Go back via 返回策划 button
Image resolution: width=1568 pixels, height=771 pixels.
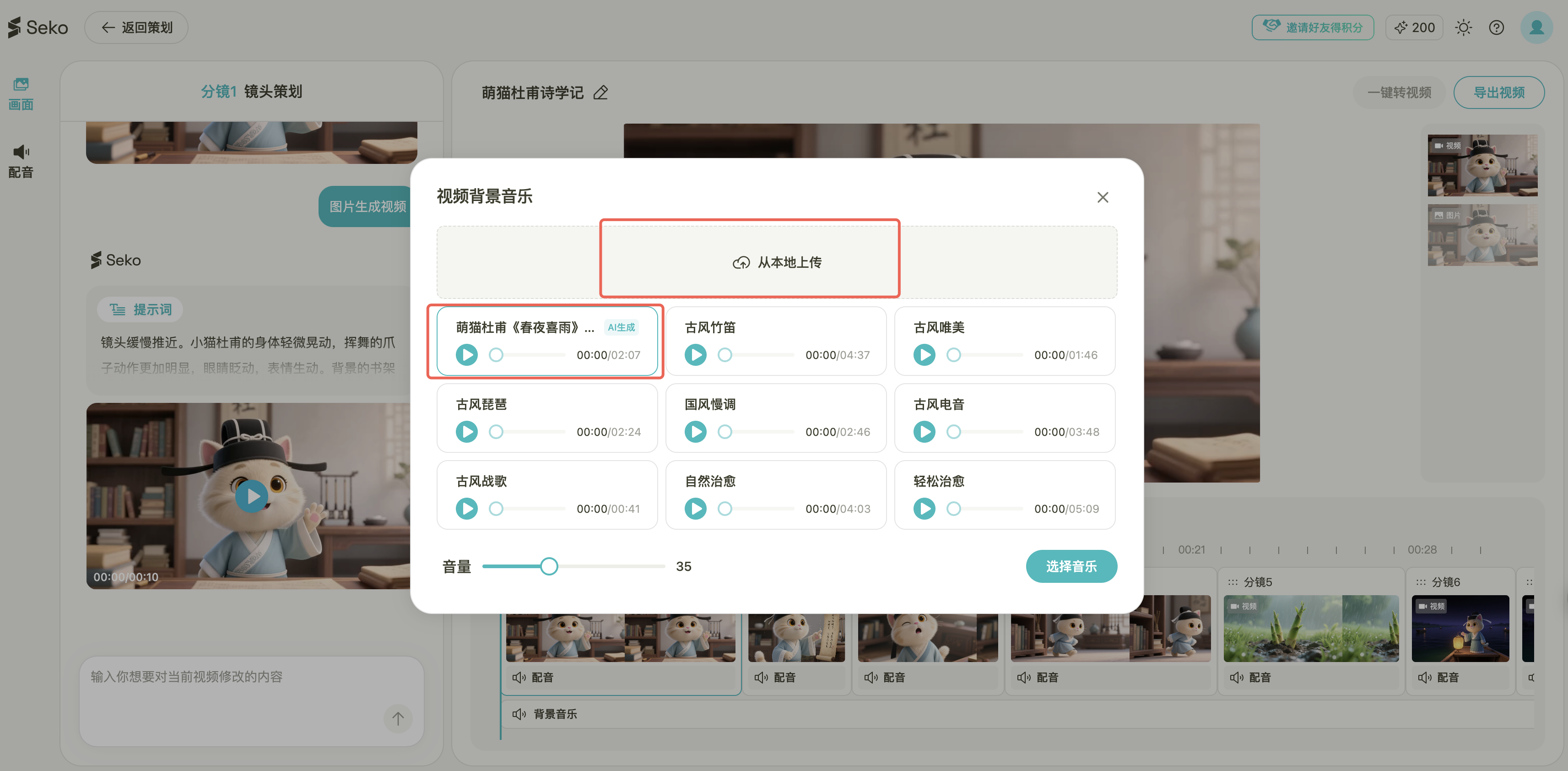(x=136, y=27)
